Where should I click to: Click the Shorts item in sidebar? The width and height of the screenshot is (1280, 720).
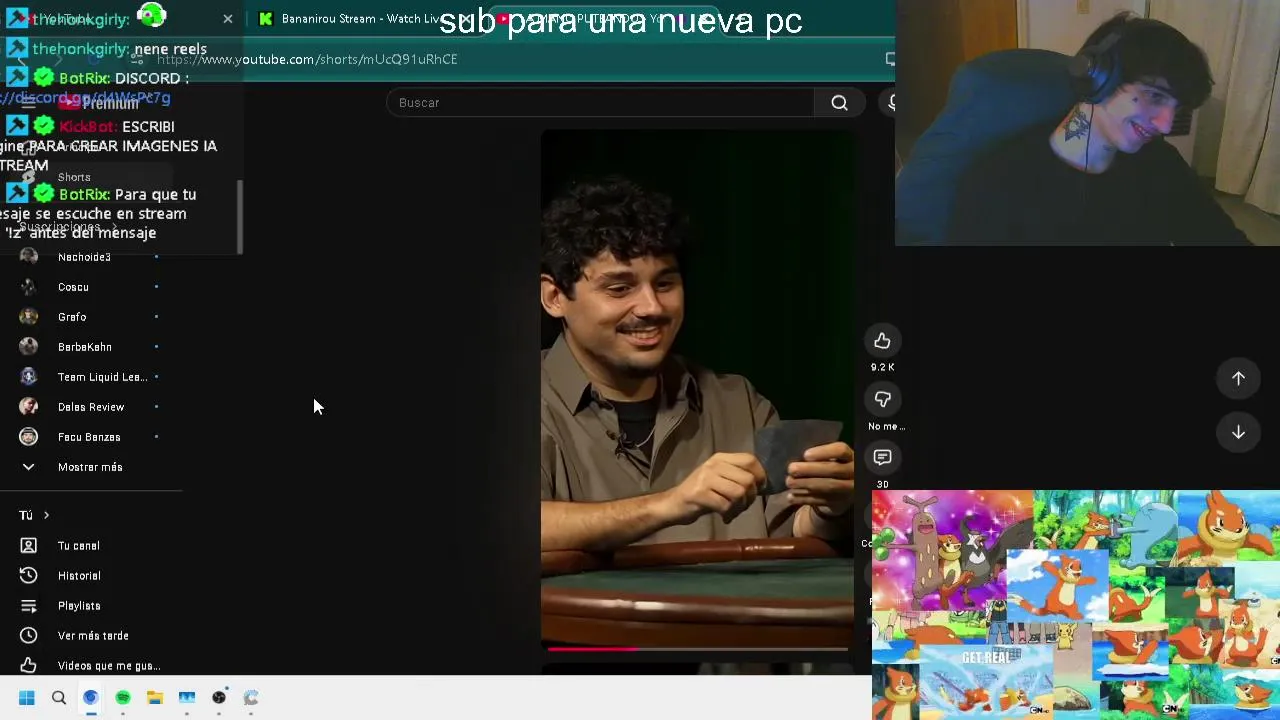point(74,177)
